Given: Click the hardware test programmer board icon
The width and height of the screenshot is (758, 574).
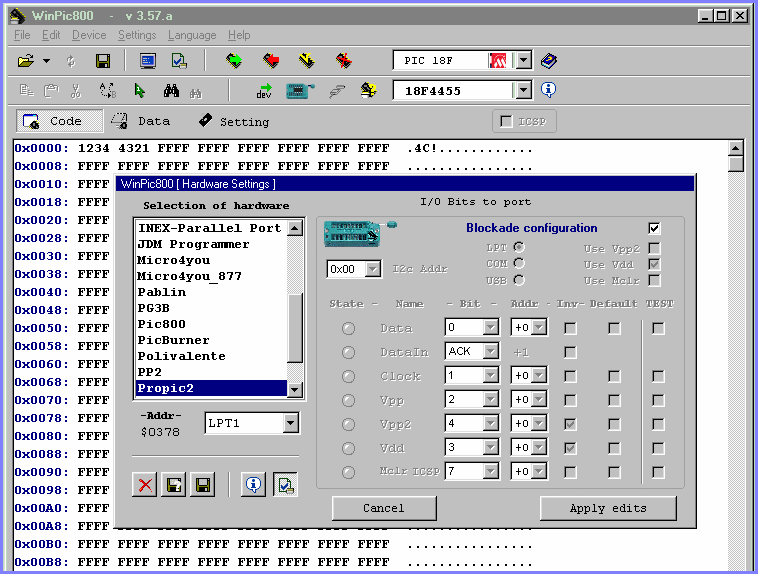Looking at the screenshot, I should (300, 90).
